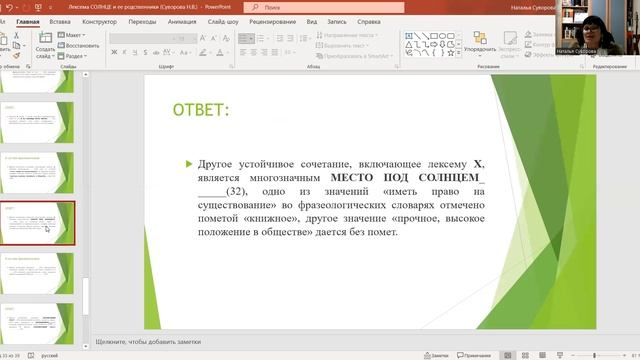Expand shapes gallery more arrow
Viewport: 640px width, 360px height.
(x=459, y=53)
